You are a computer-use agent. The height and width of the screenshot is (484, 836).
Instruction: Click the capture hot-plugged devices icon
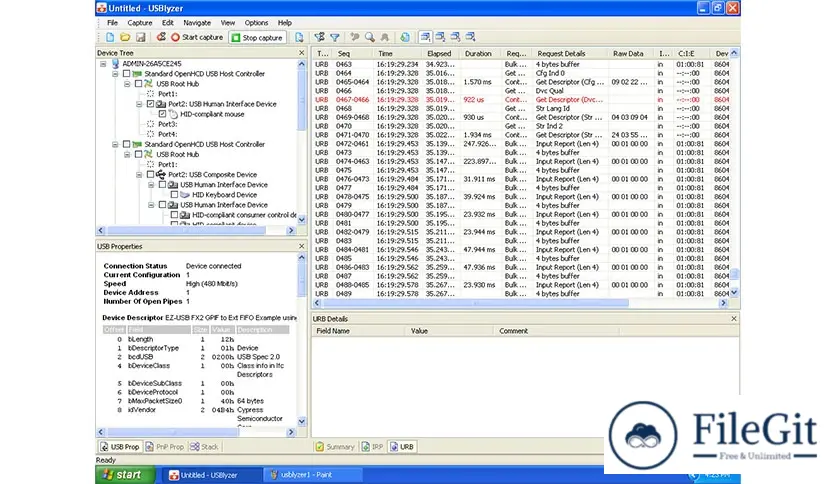click(160, 37)
